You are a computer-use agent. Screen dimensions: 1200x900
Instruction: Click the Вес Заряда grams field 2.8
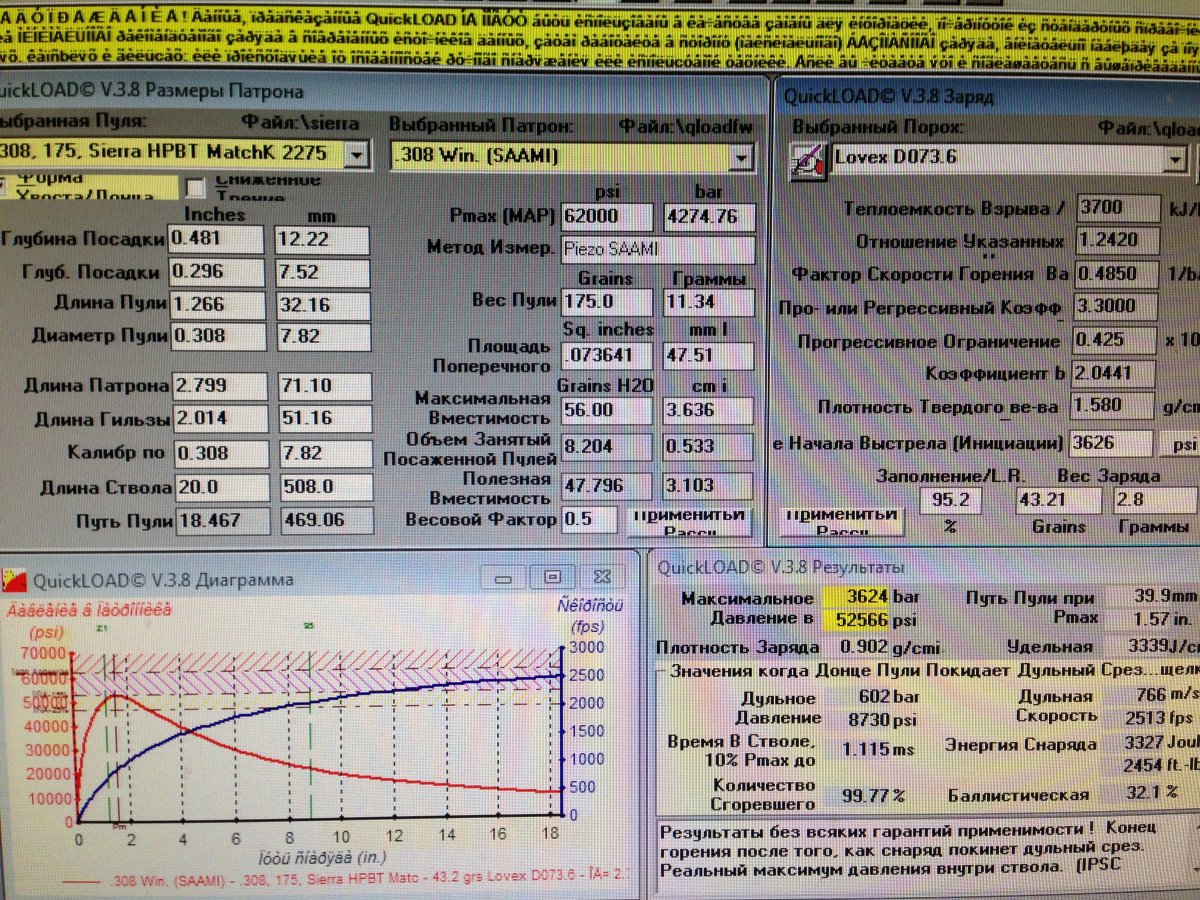1156,500
